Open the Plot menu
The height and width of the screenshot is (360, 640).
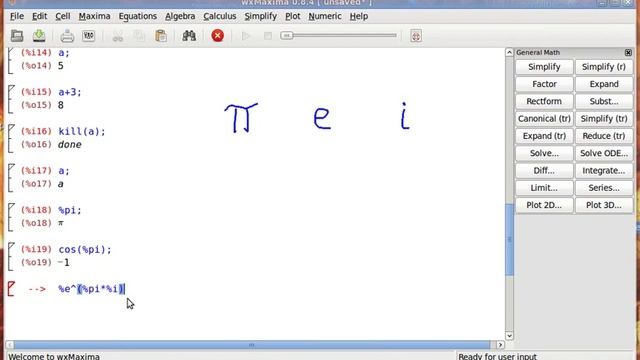pyautogui.click(x=292, y=16)
